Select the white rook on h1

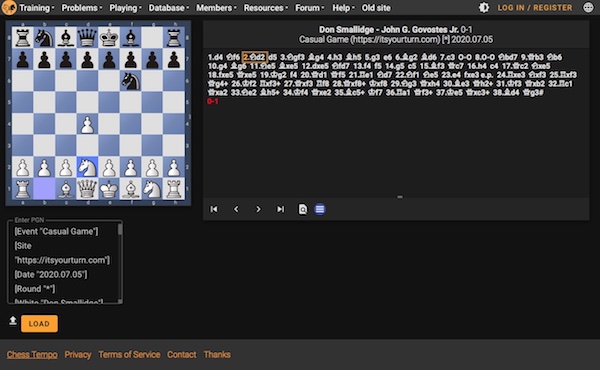[x=174, y=189]
